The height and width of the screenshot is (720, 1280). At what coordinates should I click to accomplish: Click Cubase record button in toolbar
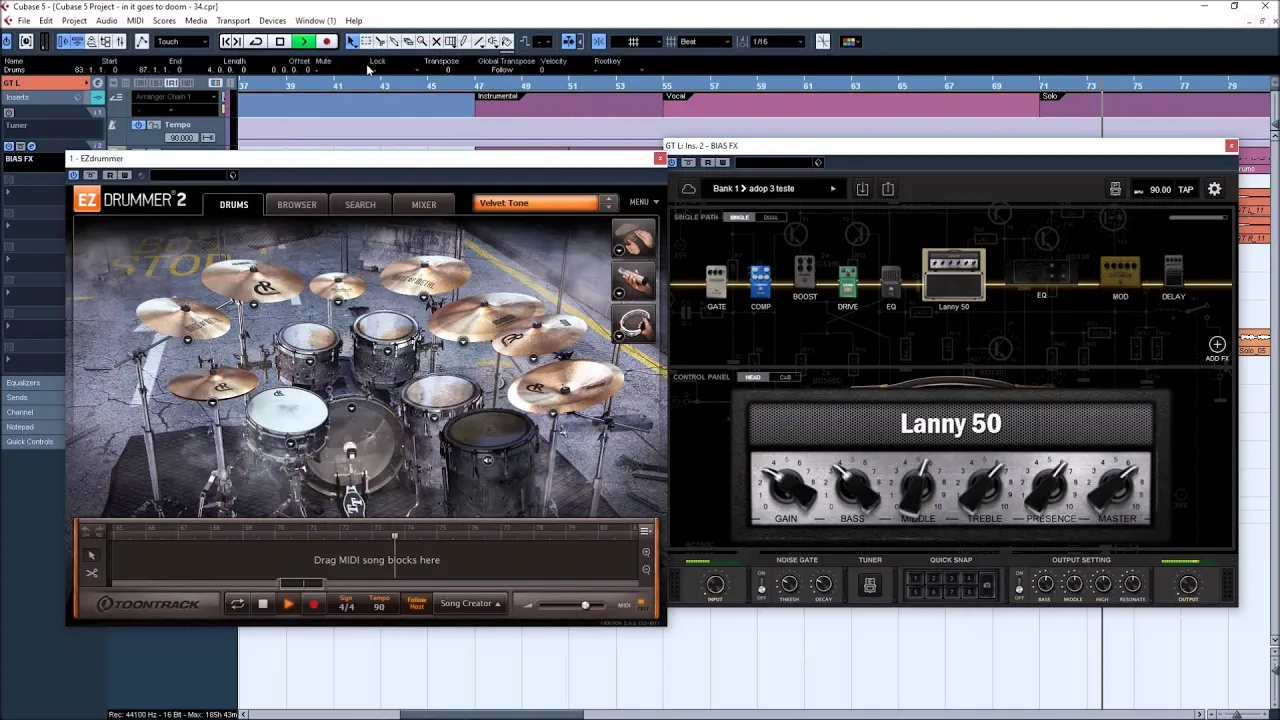tap(327, 42)
